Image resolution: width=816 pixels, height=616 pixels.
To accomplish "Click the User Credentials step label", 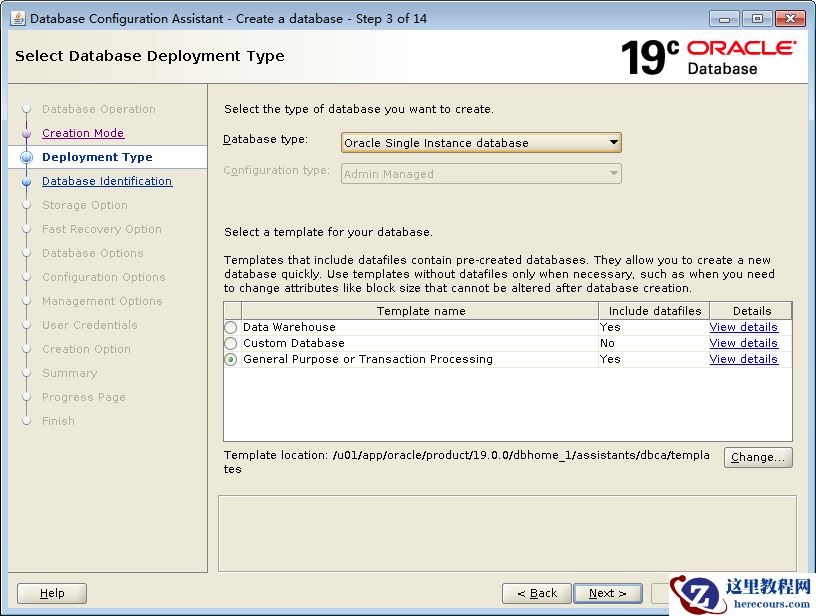I will (x=90, y=325).
